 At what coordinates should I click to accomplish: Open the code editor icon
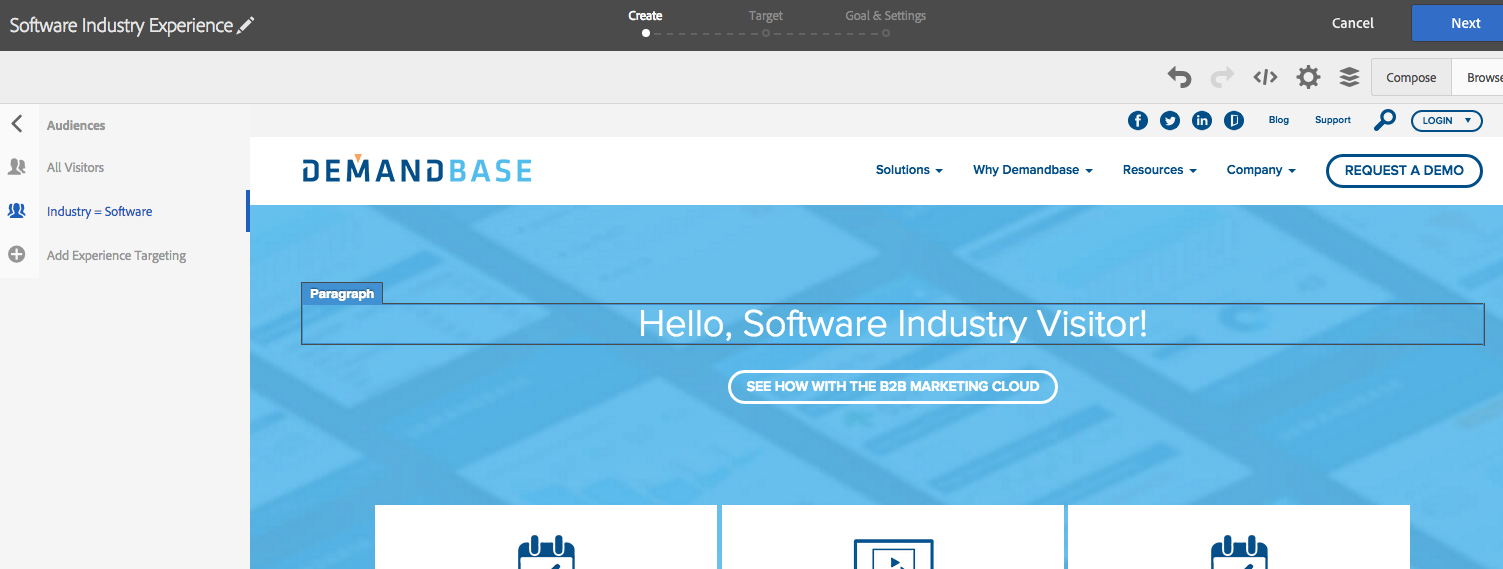click(x=1265, y=77)
